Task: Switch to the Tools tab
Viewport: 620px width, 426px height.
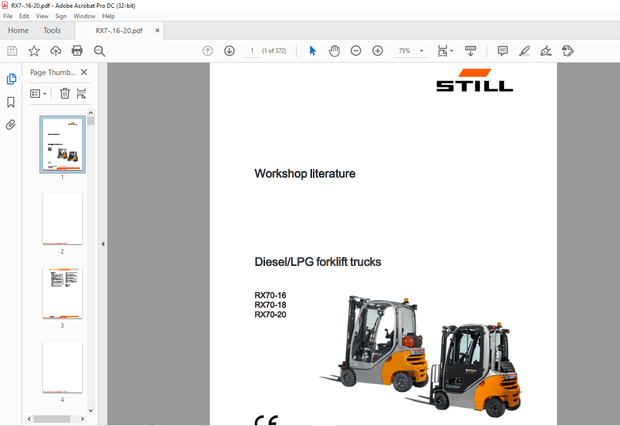Action: tap(52, 30)
